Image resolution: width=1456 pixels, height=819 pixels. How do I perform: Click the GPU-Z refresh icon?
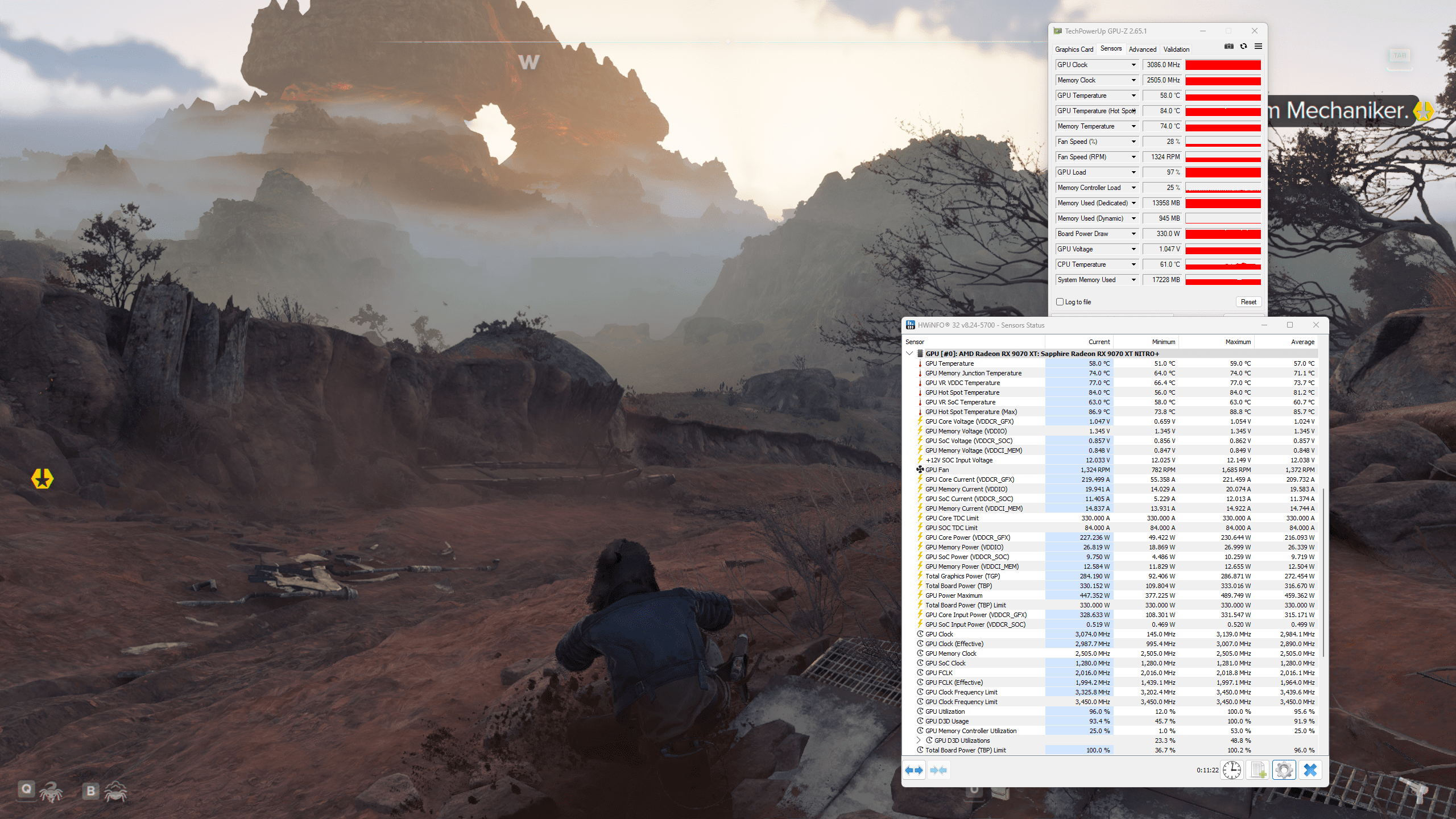pos(1244,46)
